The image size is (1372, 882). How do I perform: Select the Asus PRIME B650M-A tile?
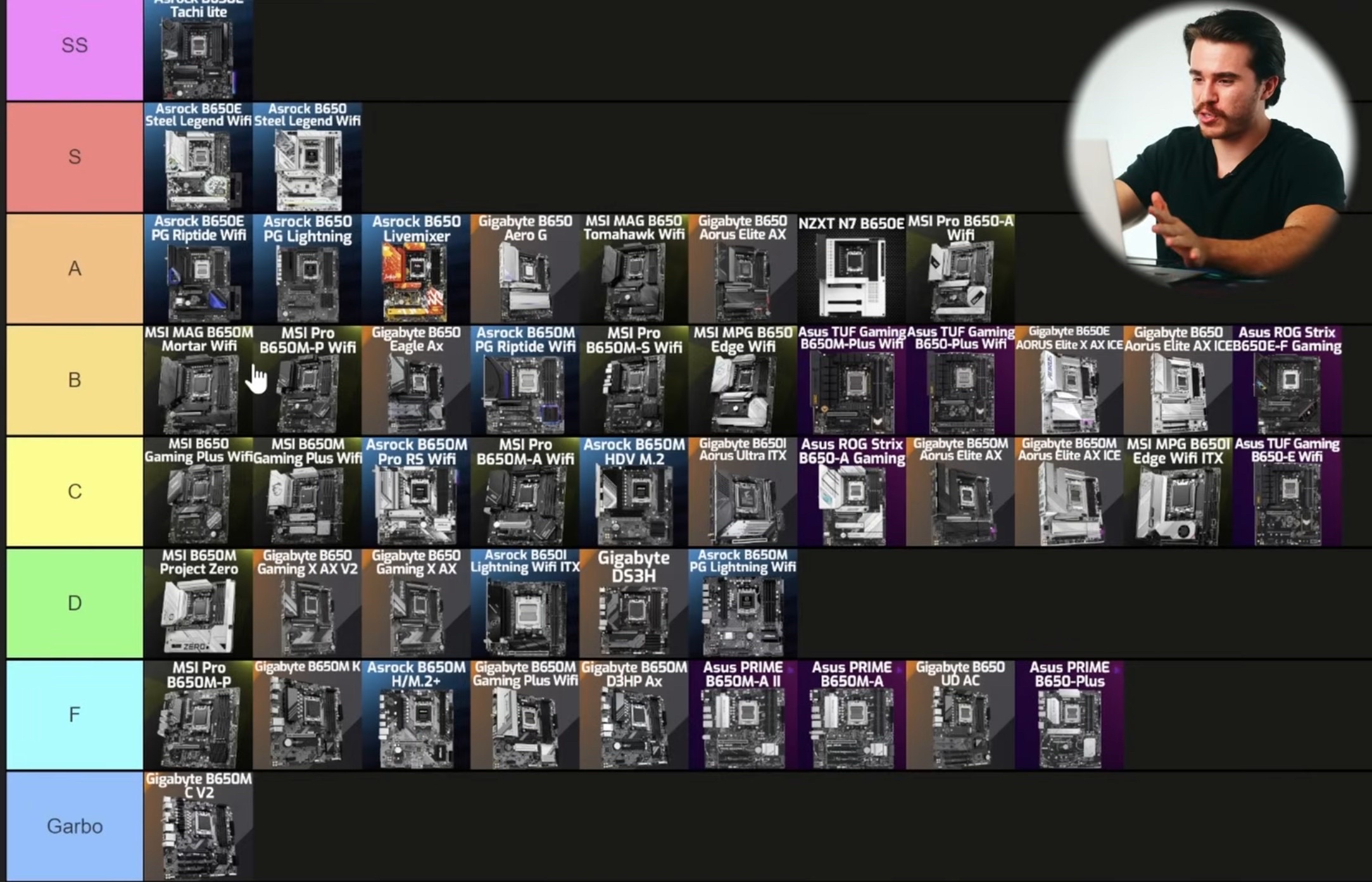click(x=852, y=715)
